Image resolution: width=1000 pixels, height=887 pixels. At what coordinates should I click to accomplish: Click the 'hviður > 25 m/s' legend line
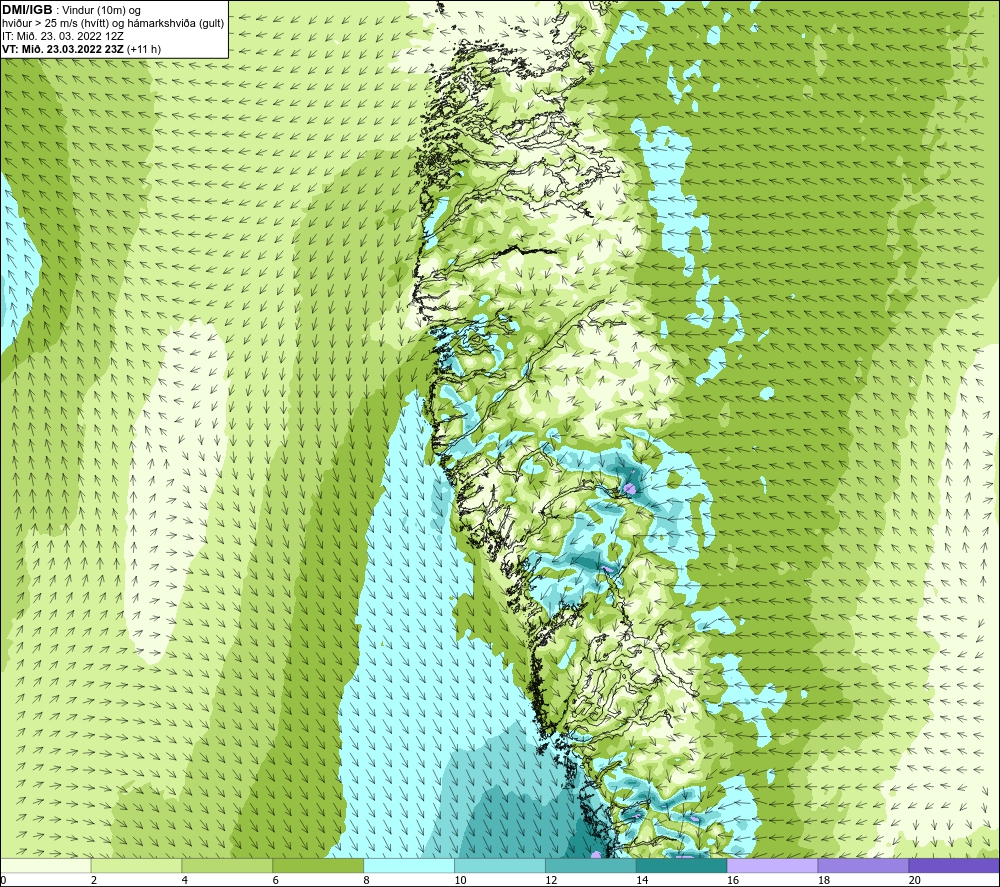[113, 23]
